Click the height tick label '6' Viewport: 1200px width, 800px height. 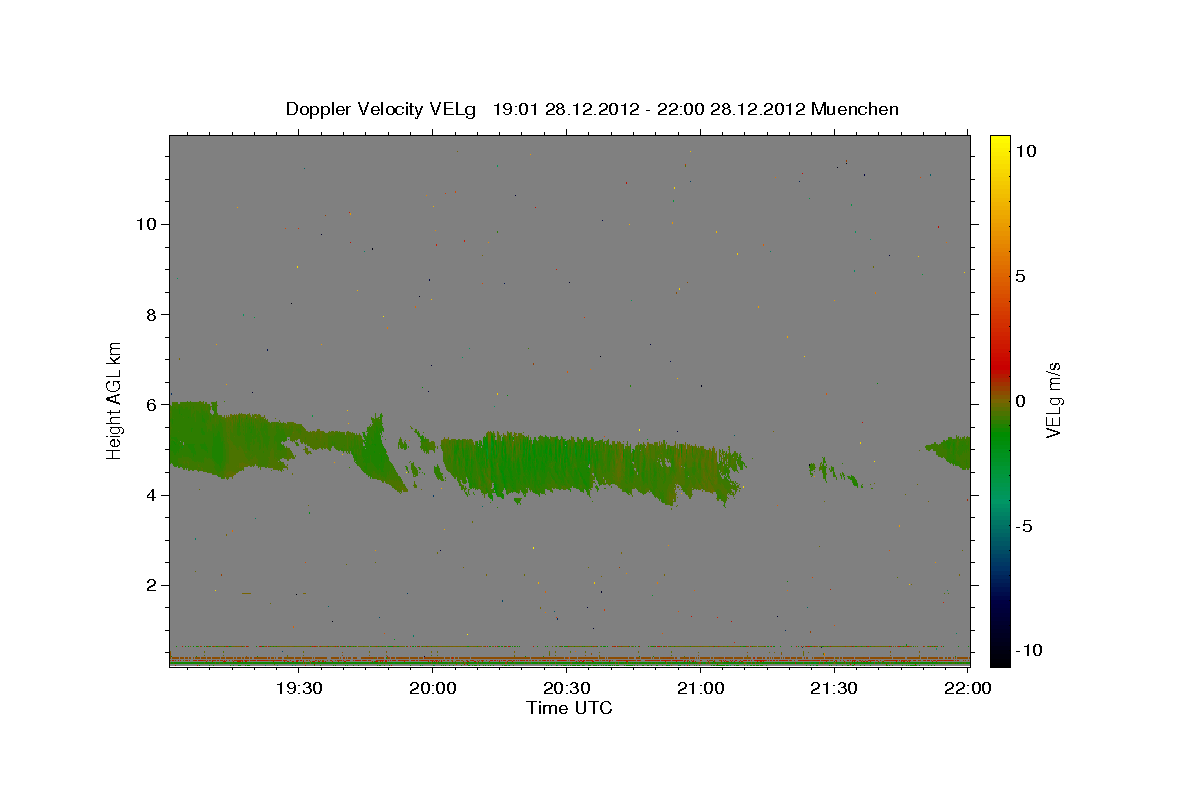click(151, 405)
